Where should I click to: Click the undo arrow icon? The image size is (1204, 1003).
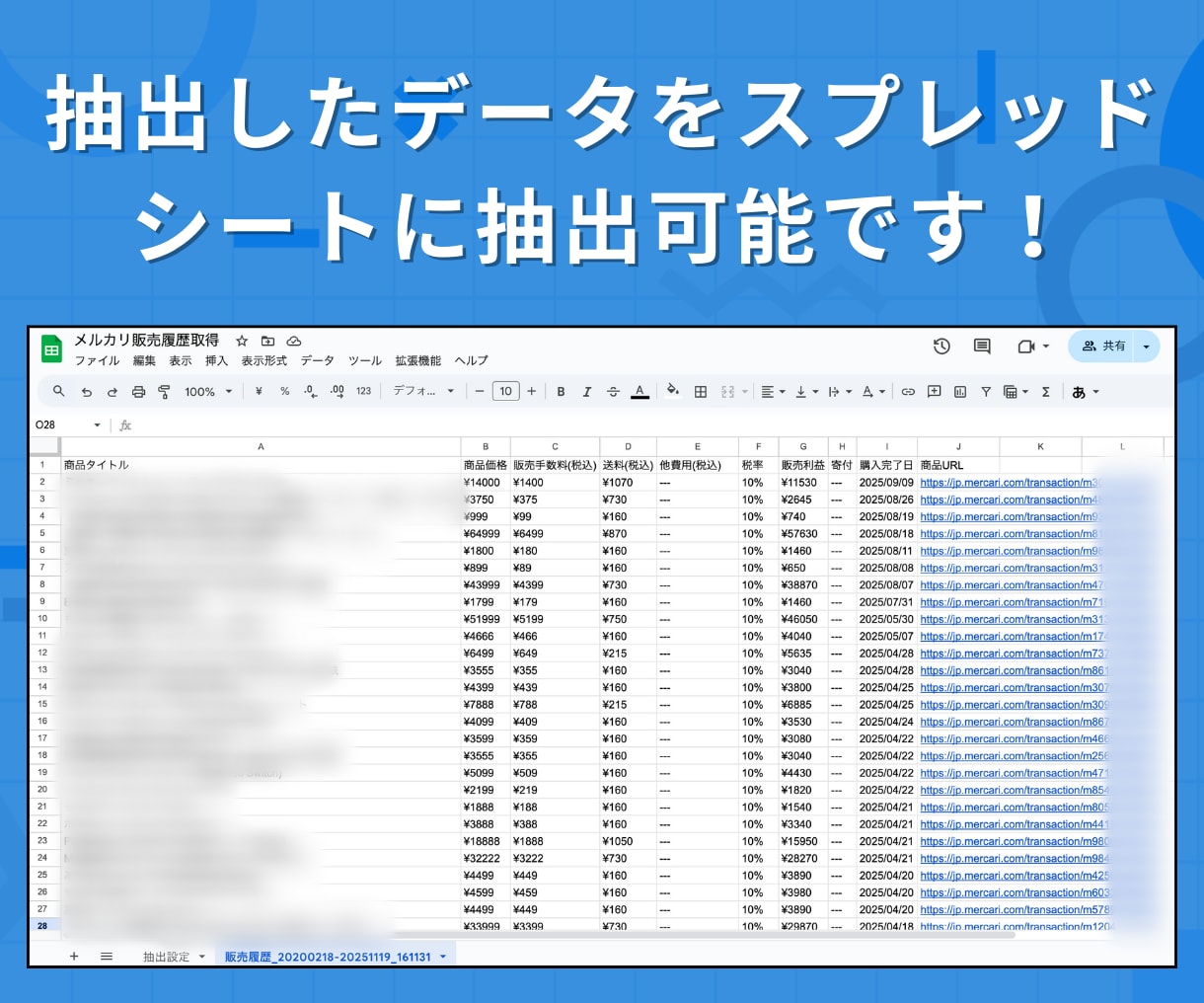[x=87, y=392]
